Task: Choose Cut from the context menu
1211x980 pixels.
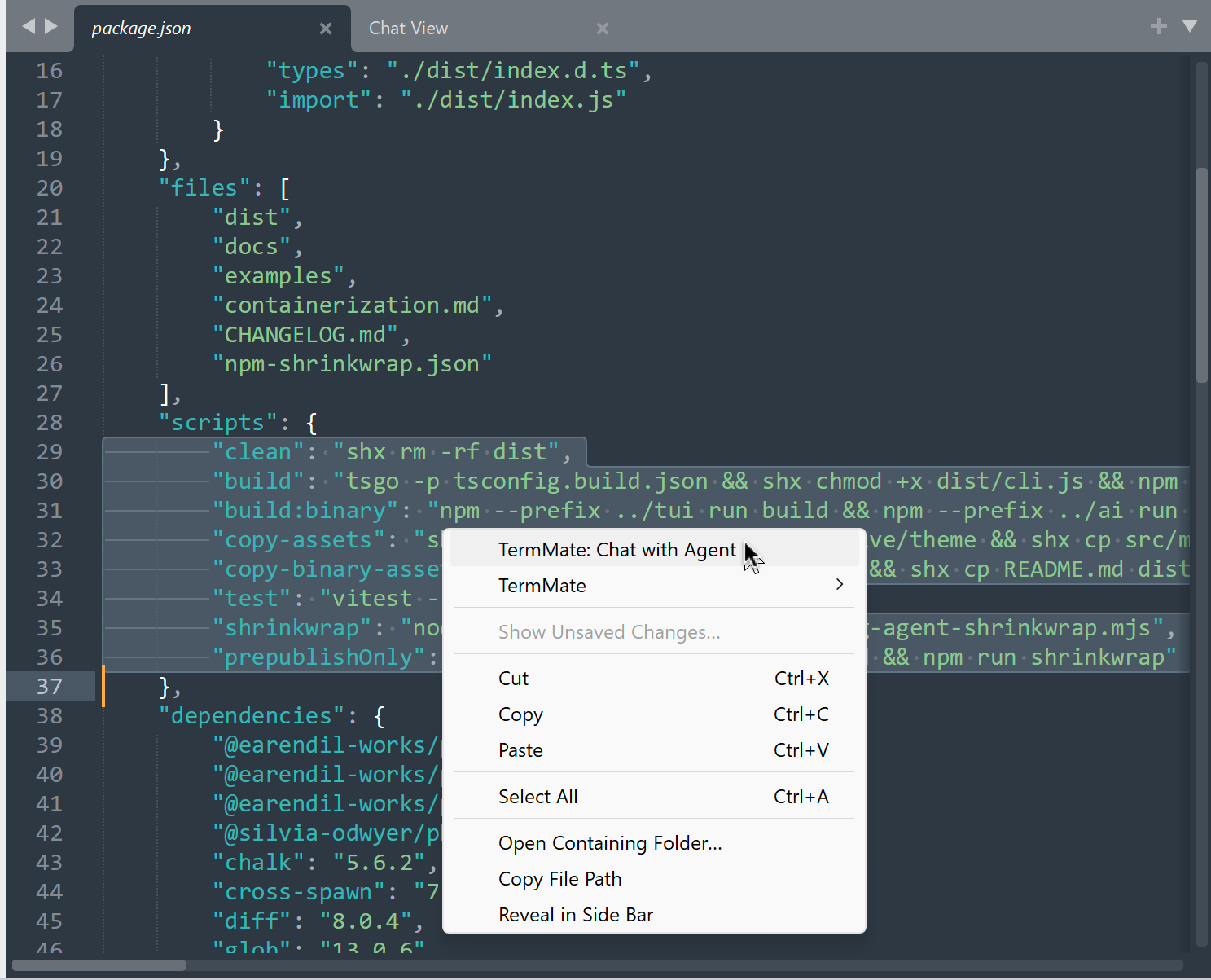Action: [654, 679]
